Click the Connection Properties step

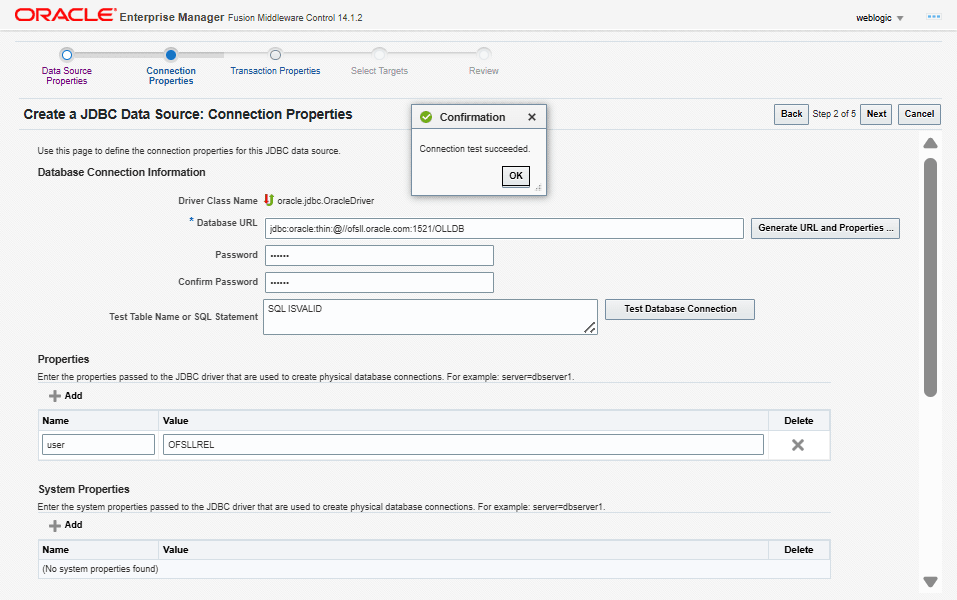point(171,55)
